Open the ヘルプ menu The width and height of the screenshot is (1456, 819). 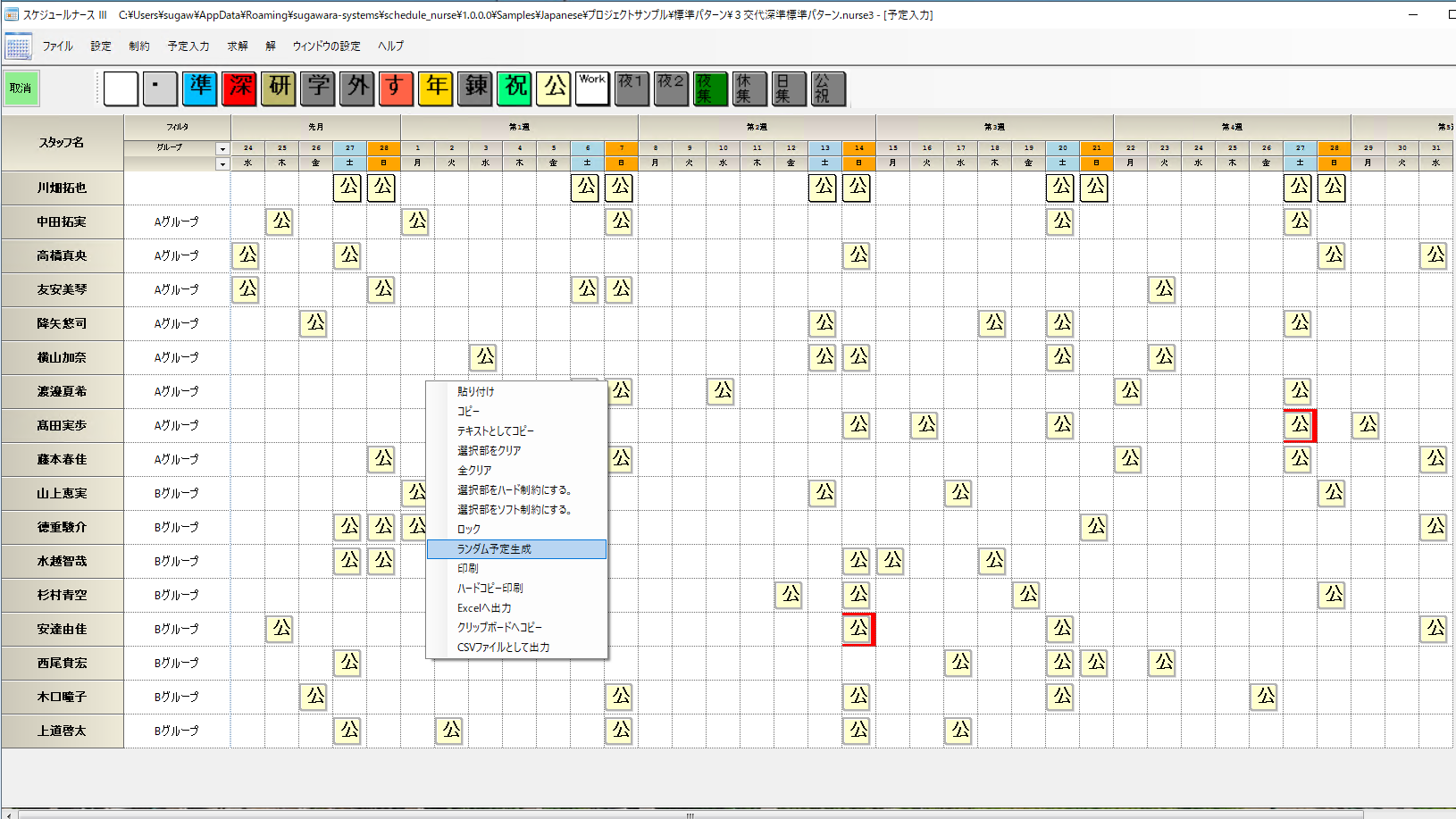point(390,46)
